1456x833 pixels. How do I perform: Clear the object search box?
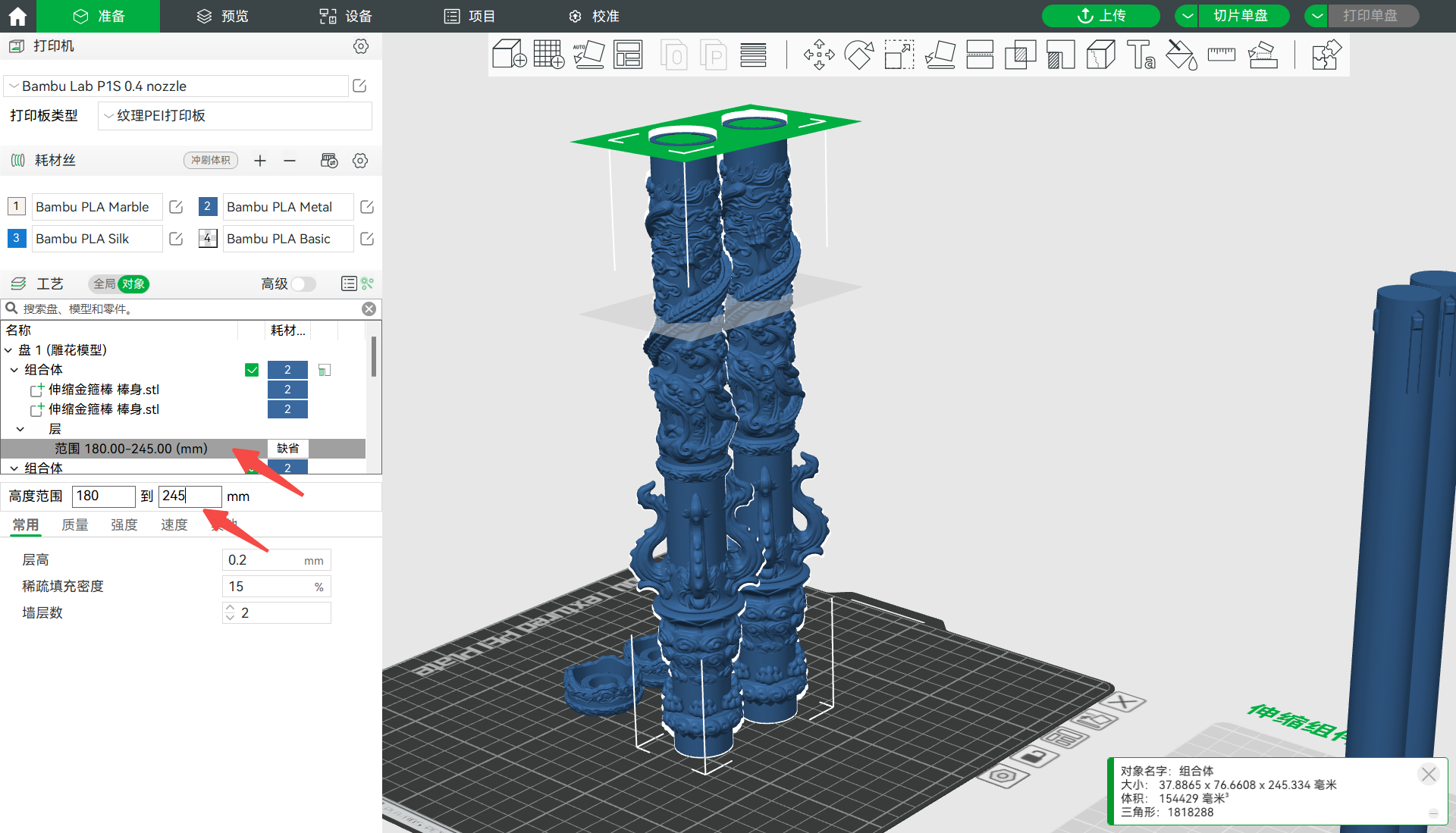[x=369, y=308]
